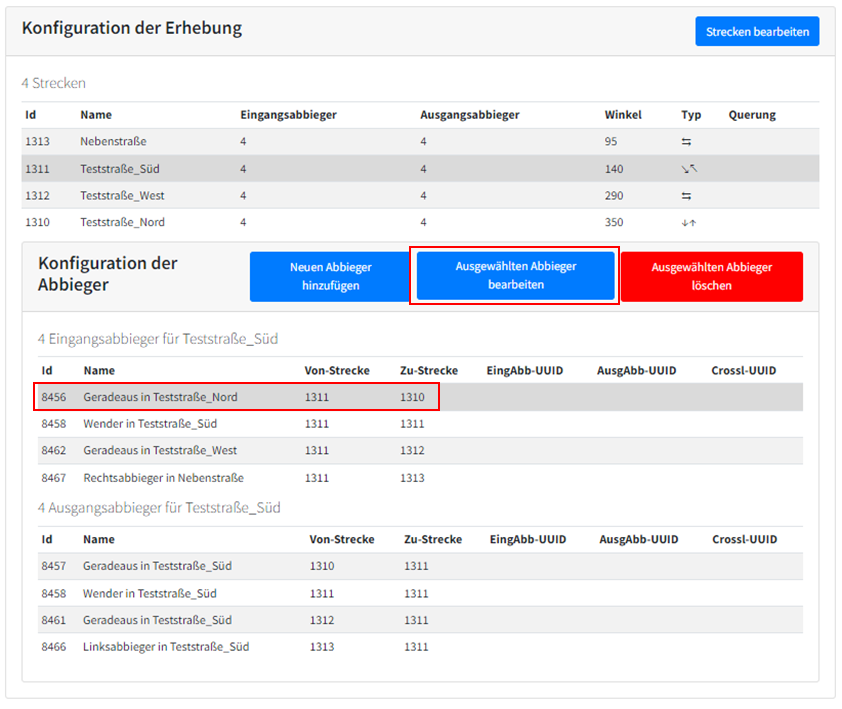The image size is (842, 709).
Task: Click Zu-Strecke value 1312 in row 8462
Action: tap(412, 451)
